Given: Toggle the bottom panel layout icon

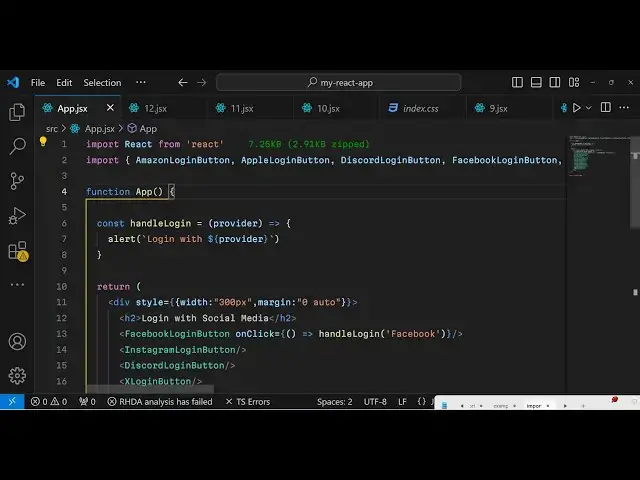Looking at the screenshot, I should pos(536,82).
